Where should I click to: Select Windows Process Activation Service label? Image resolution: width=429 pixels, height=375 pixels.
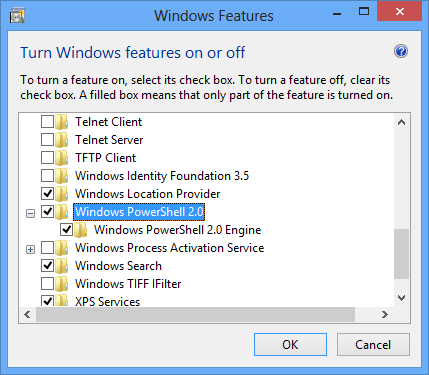click(169, 248)
